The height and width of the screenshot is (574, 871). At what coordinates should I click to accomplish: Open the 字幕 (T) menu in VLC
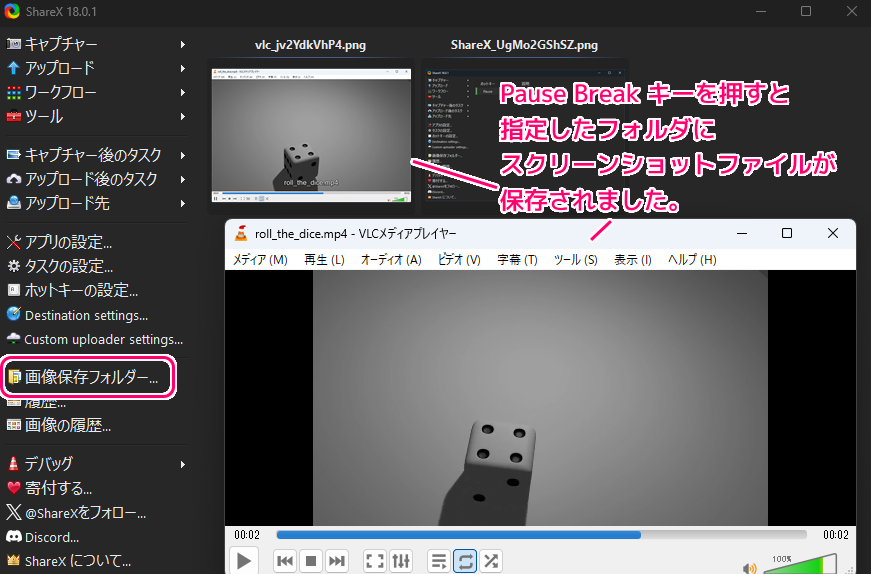[x=517, y=259]
